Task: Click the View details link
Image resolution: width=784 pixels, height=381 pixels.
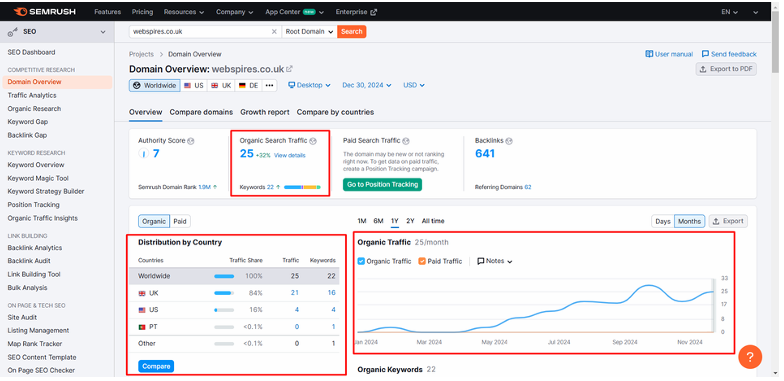Action: 290,156
